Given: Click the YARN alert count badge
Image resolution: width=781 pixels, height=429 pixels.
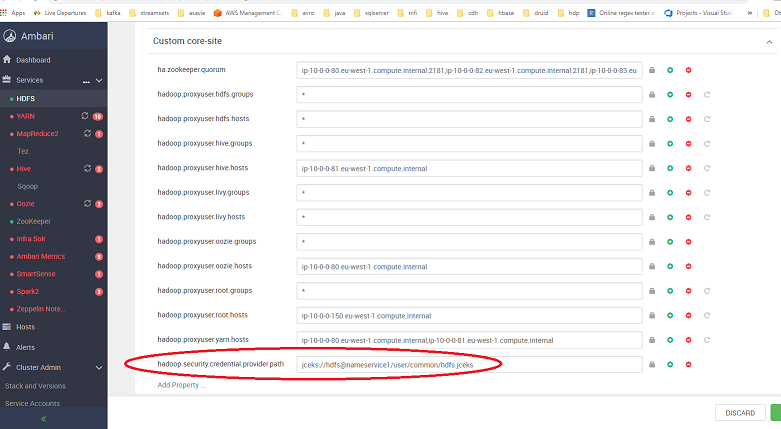Looking at the screenshot, I should pyautogui.click(x=98, y=117).
